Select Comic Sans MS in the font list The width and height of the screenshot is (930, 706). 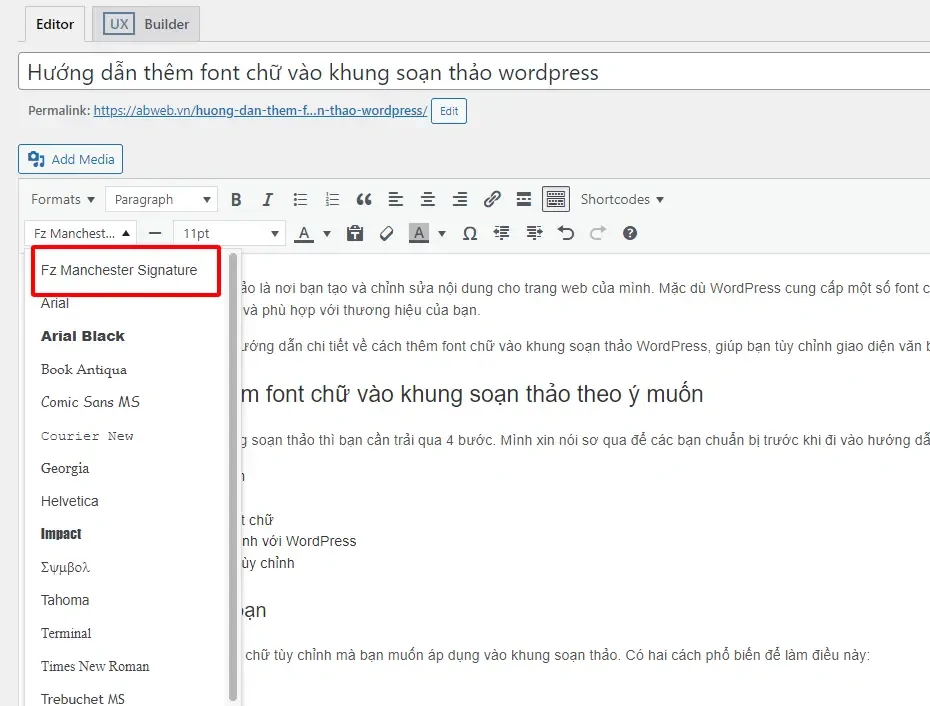tap(90, 401)
